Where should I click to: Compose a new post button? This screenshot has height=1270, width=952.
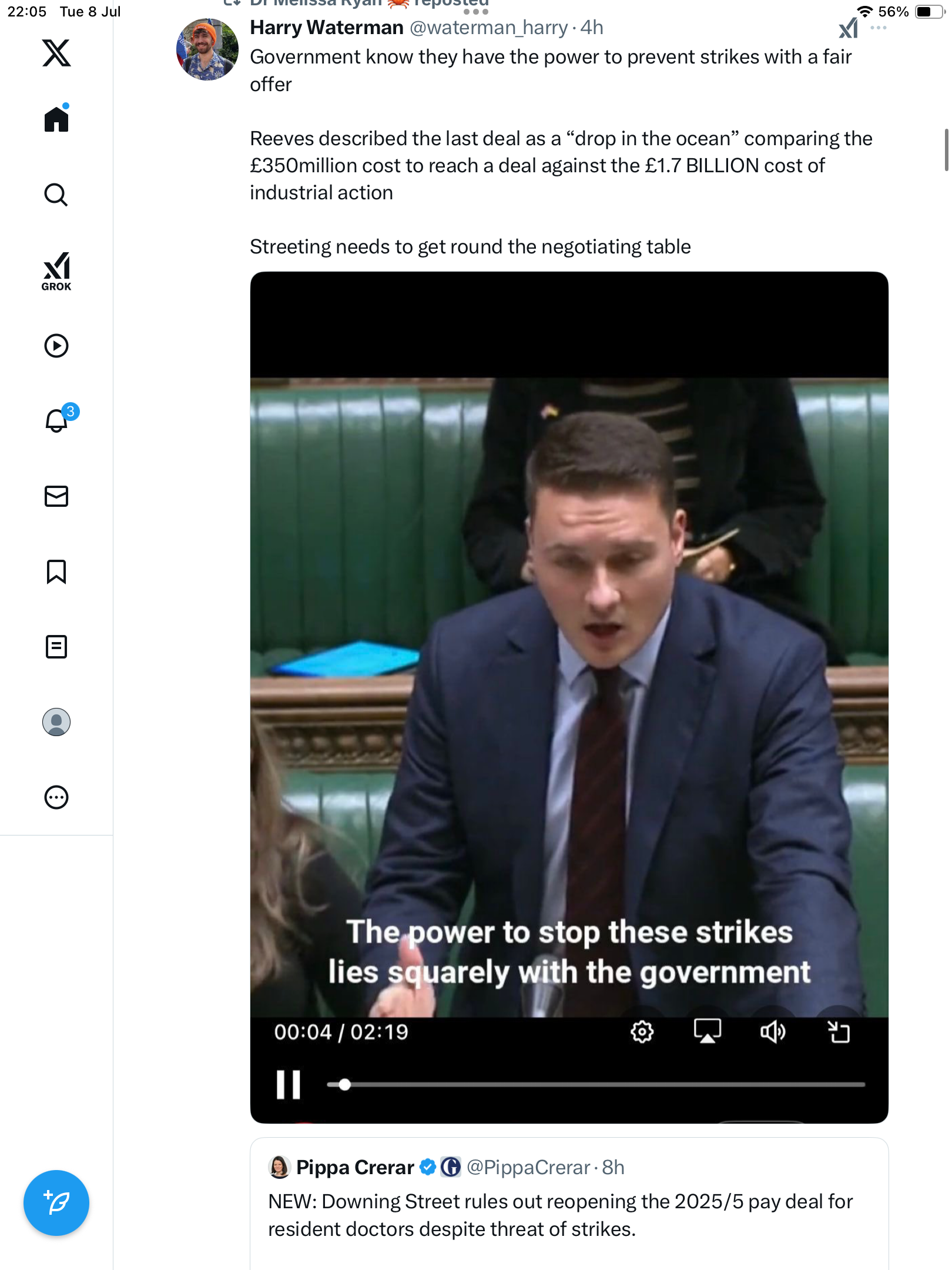(x=56, y=1203)
